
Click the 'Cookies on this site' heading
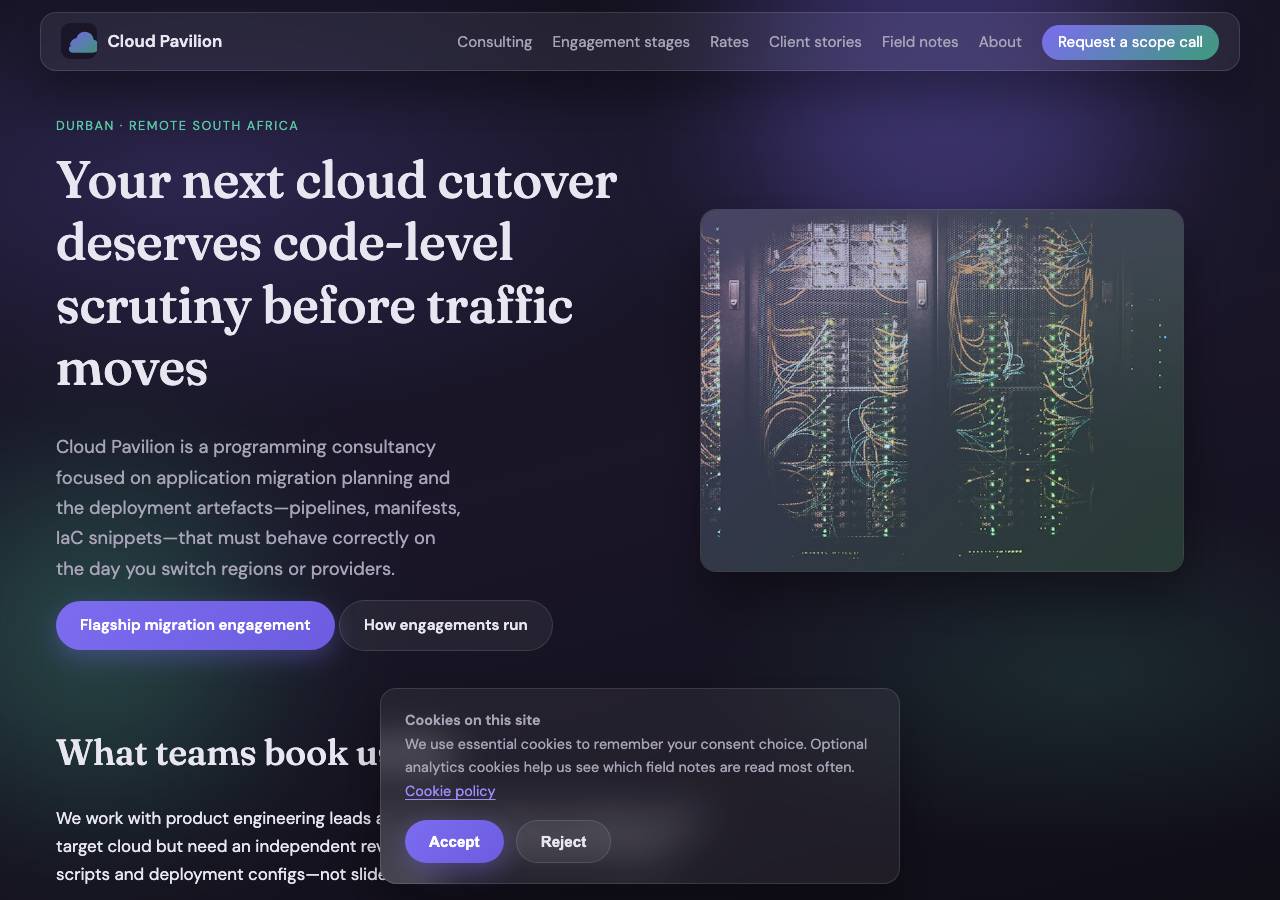[472, 720]
